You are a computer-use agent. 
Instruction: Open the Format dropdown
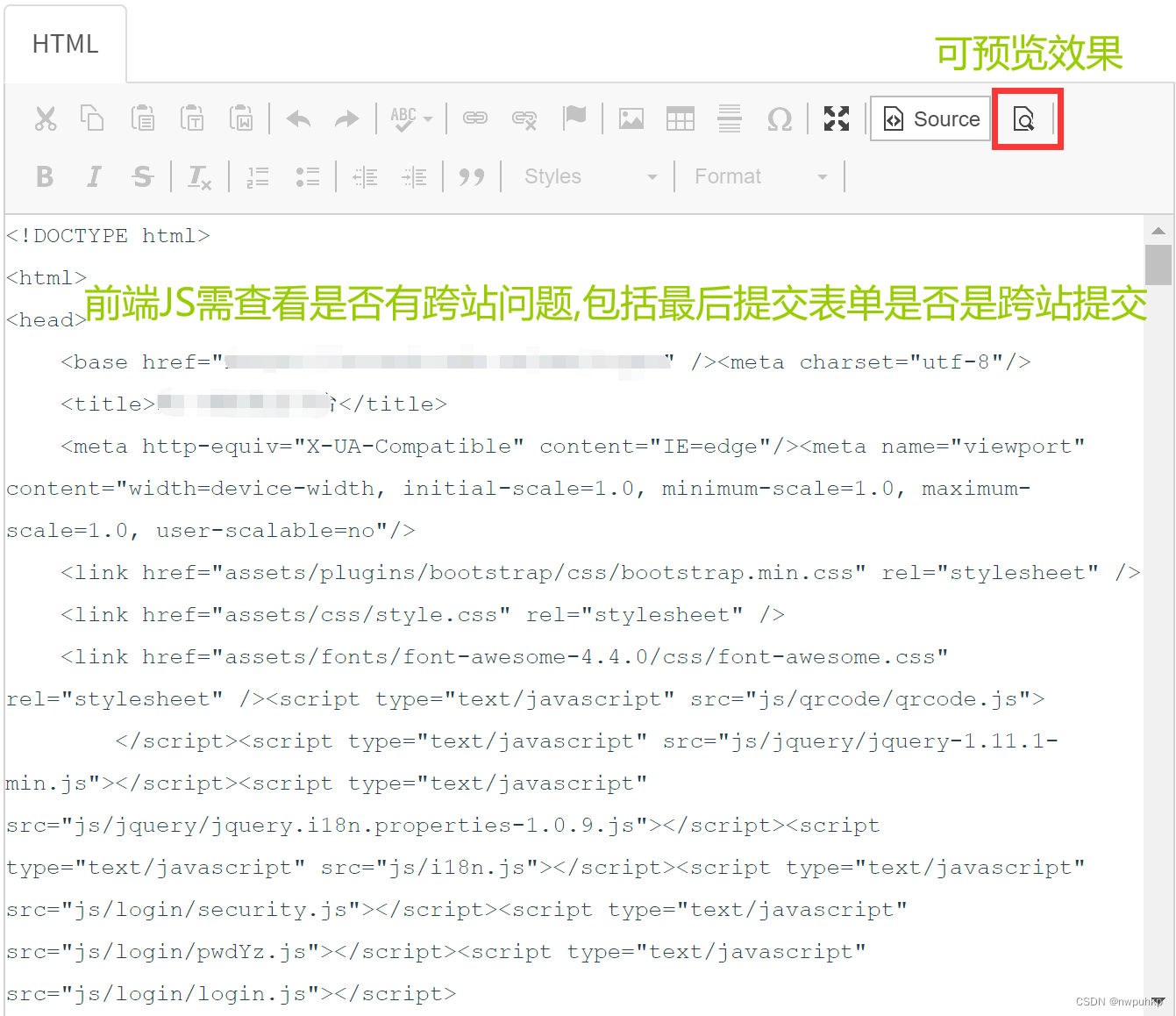point(760,176)
